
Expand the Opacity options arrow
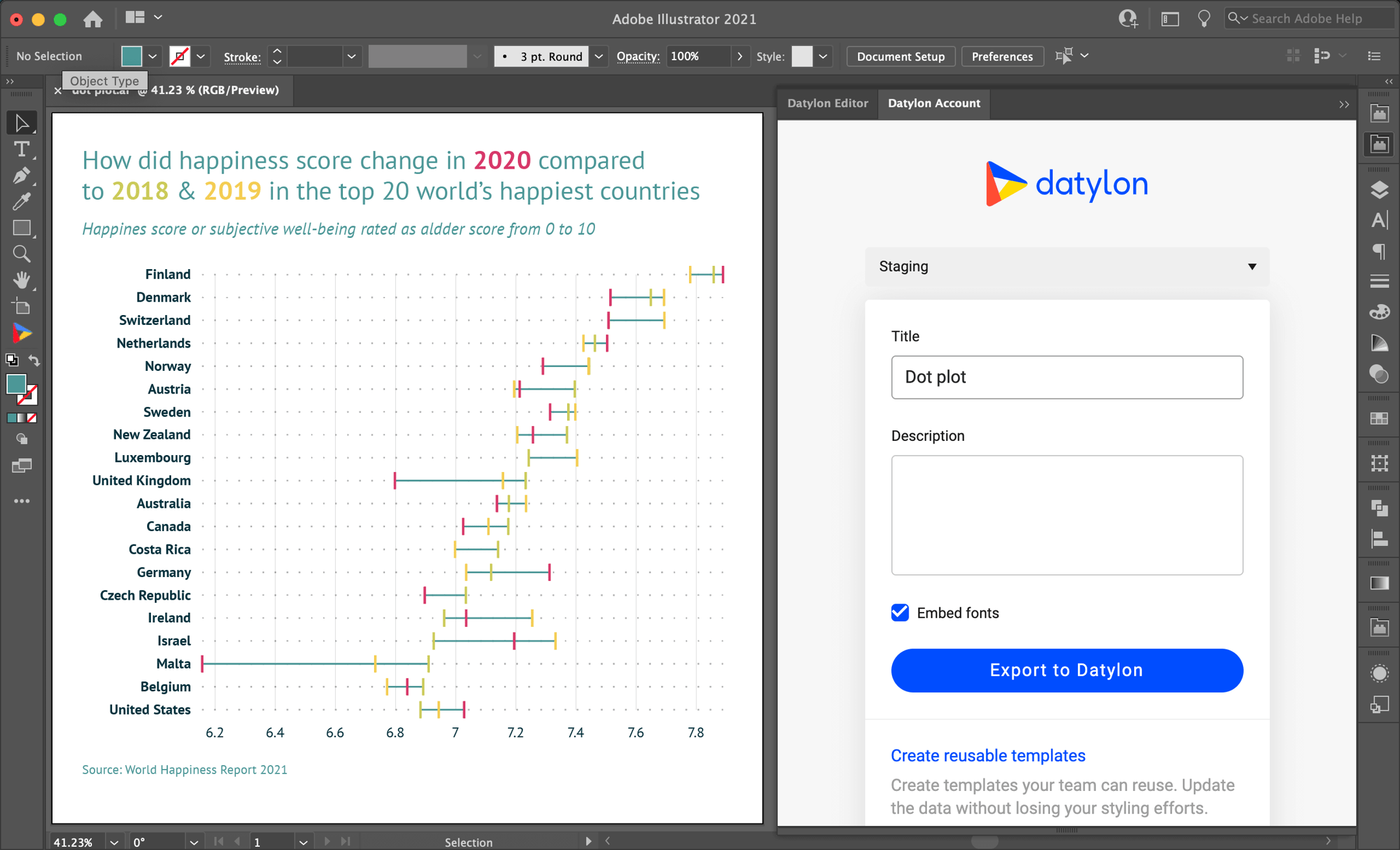740,56
